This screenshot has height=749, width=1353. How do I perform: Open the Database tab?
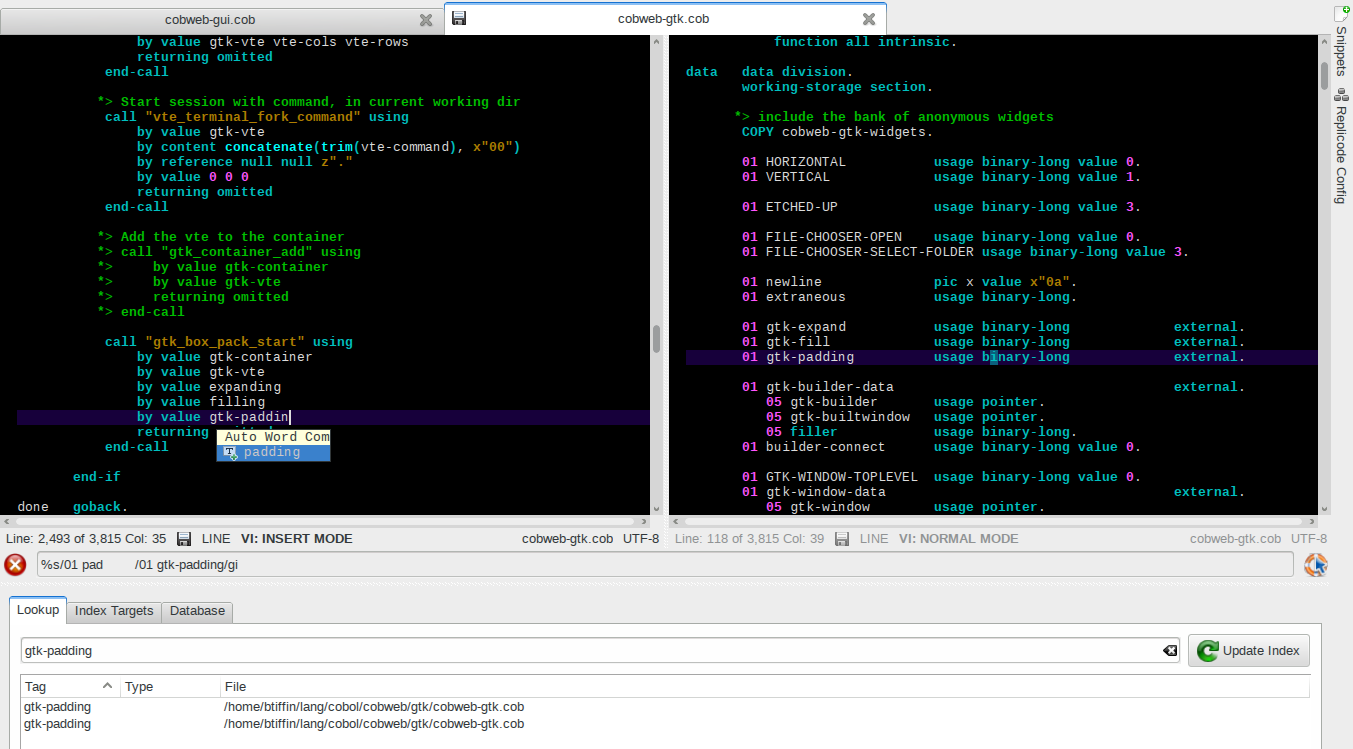click(197, 611)
